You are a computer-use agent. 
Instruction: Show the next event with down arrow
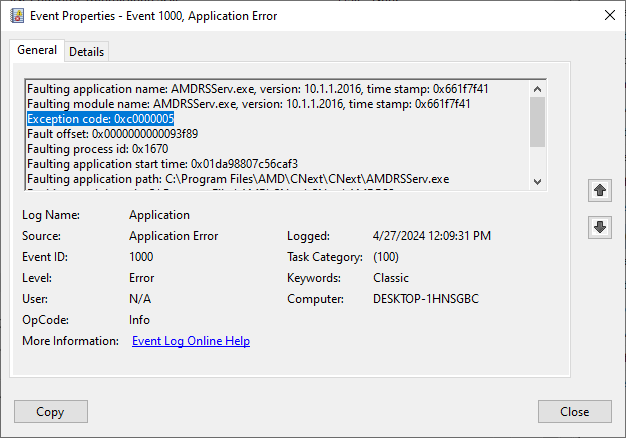[x=600, y=227]
